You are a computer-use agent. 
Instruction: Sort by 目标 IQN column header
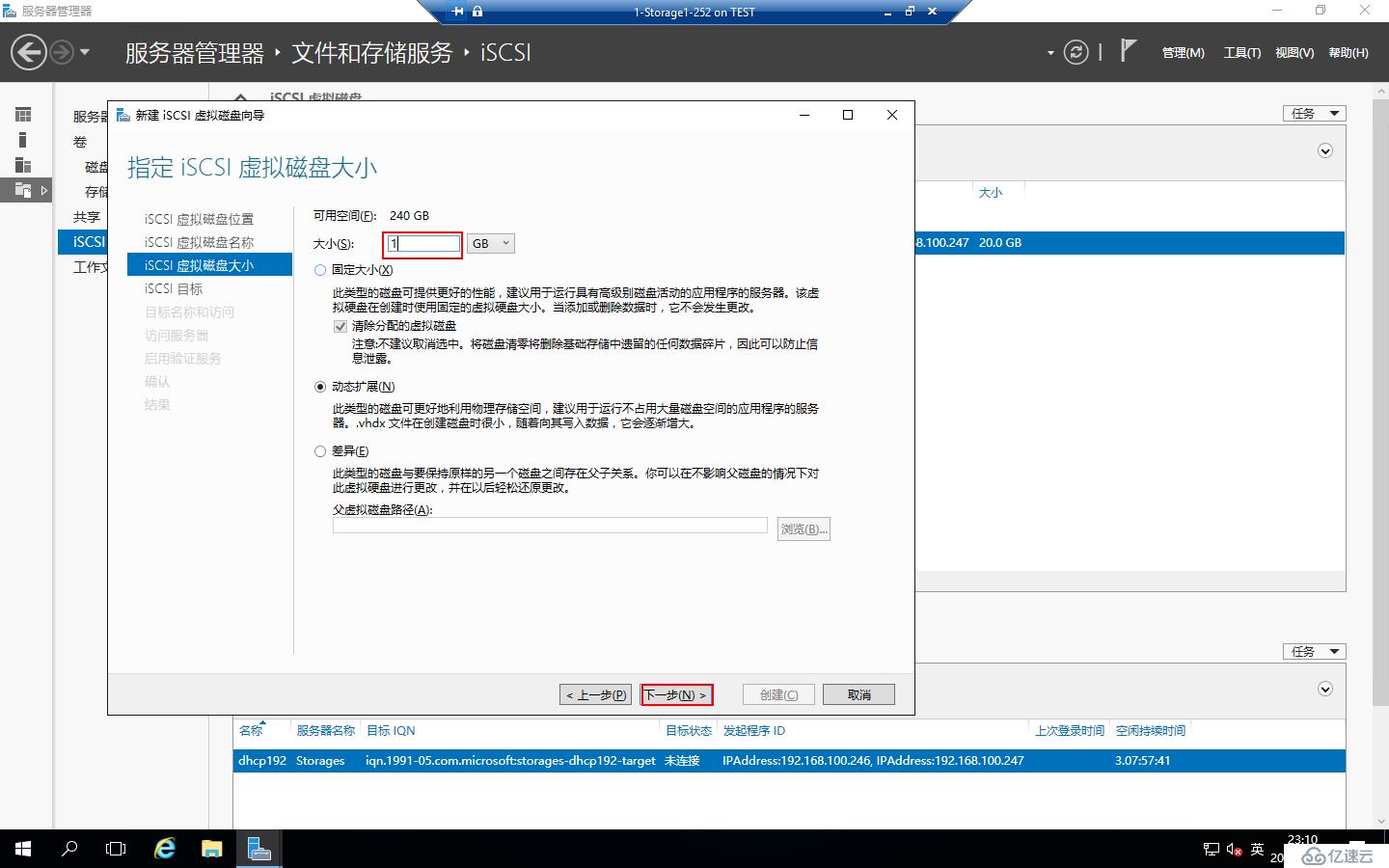click(391, 730)
